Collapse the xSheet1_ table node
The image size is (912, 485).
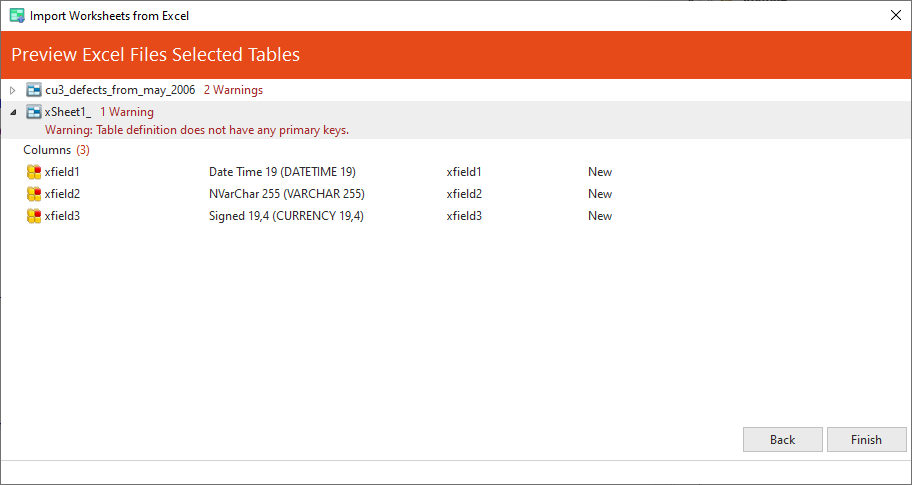pos(13,112)
